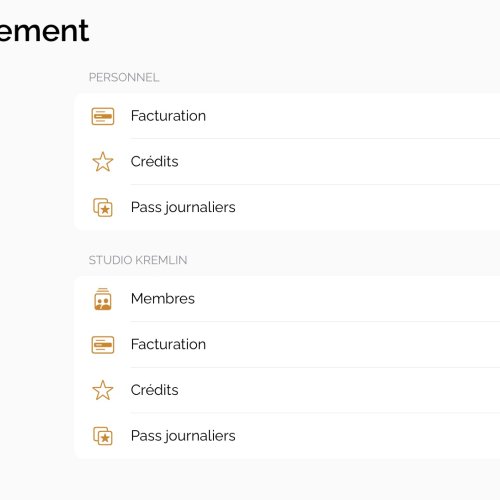Viewport: 500px width, 500px height.
Task: Go to Personnel Pass journaliers
Action: [x=183, y=207]
